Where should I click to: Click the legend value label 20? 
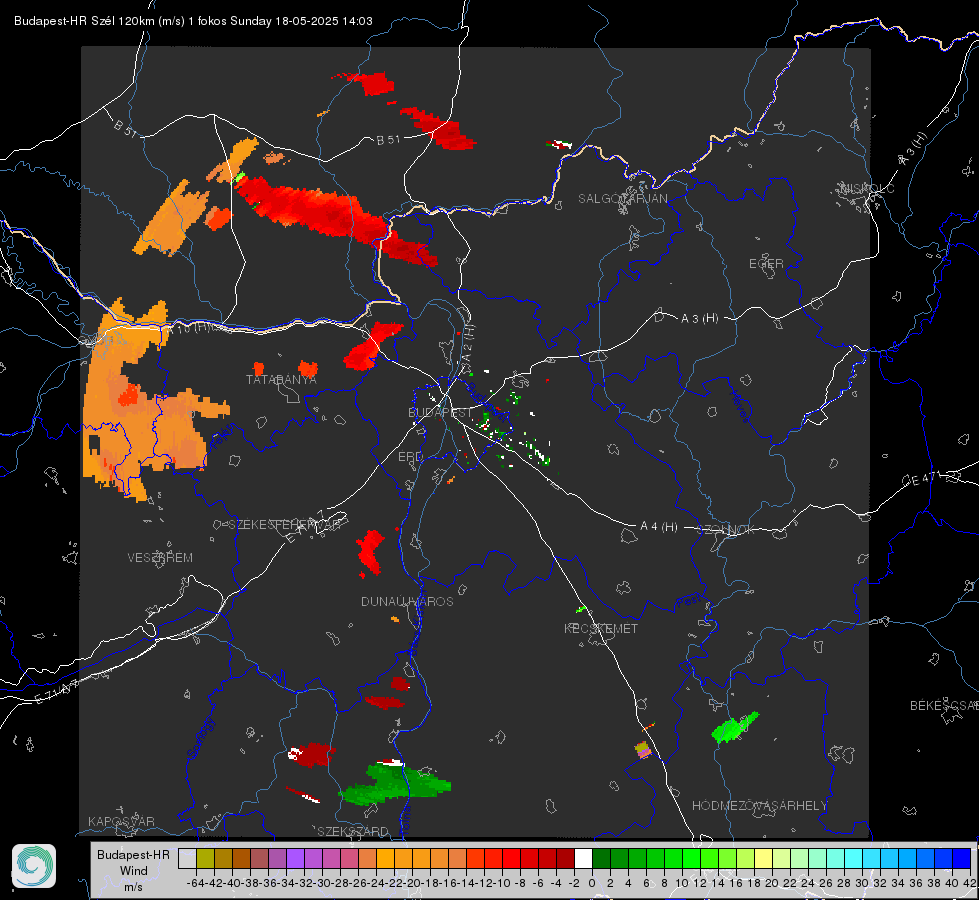click(x=772, y=883)
